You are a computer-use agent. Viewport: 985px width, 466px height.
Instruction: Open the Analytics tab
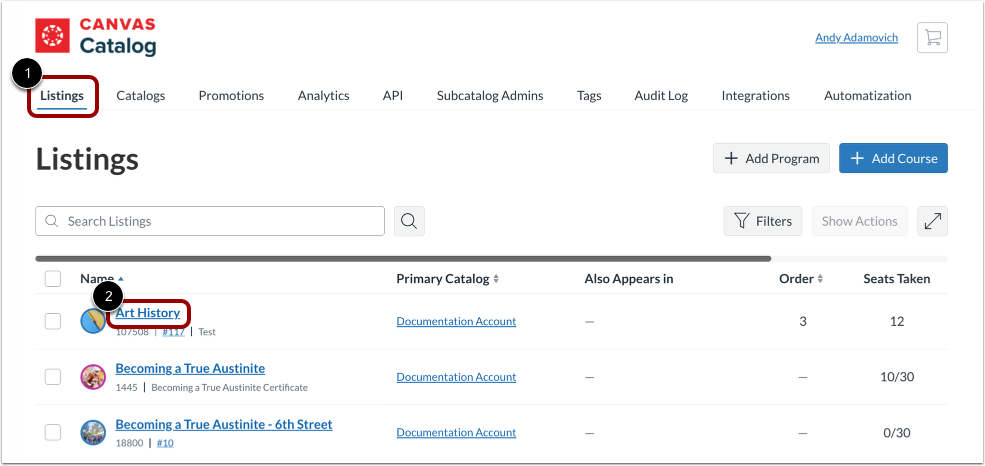(x=324, y=95)
